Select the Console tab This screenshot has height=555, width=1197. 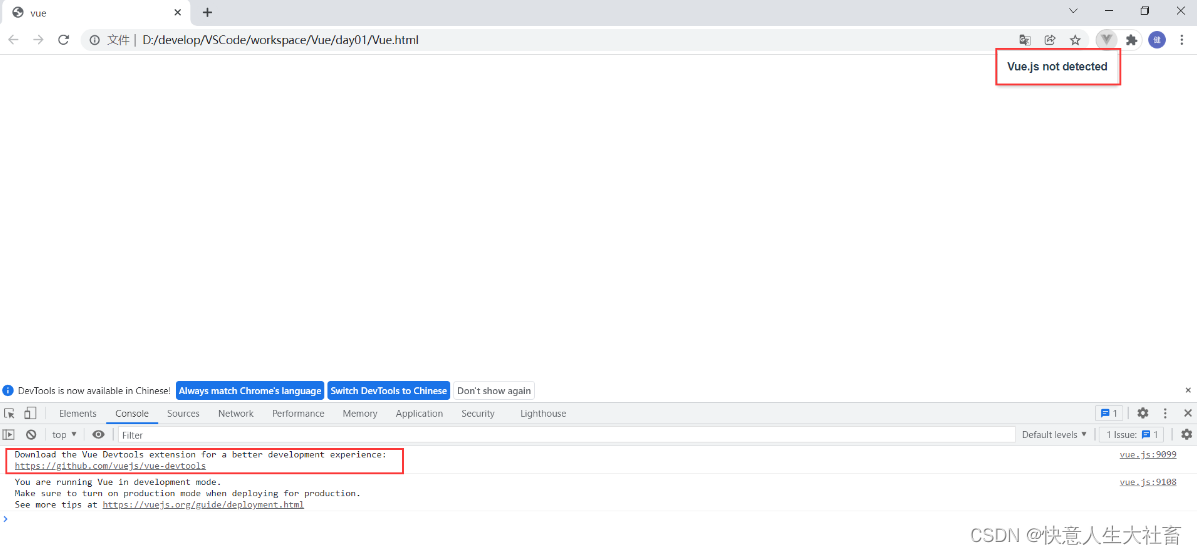click(132, 413)
